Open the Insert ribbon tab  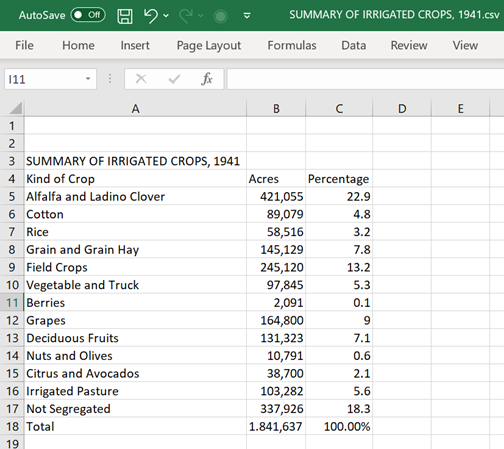pos(135,45)
